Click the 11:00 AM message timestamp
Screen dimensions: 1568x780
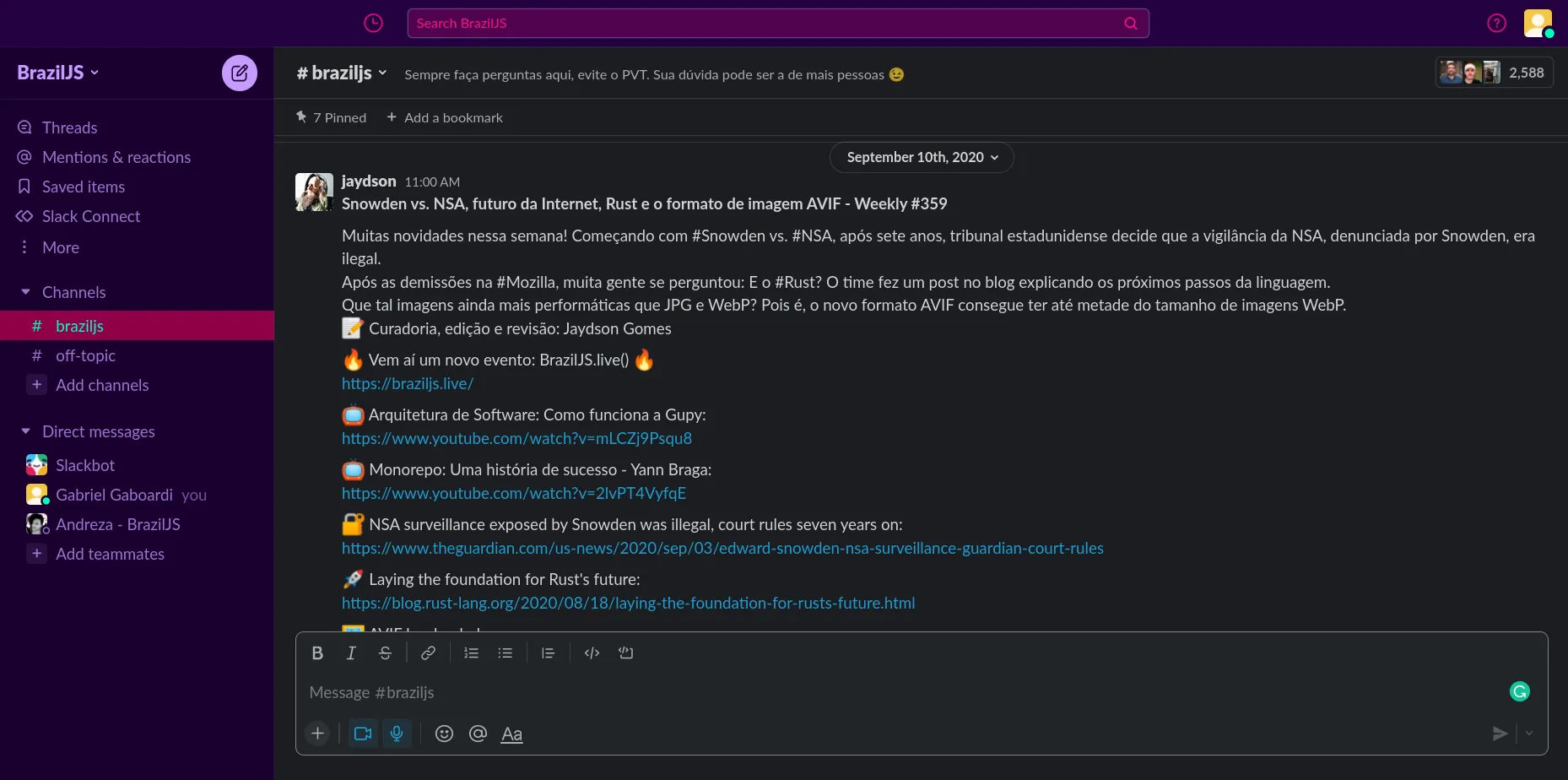click(x=432, y=181)
